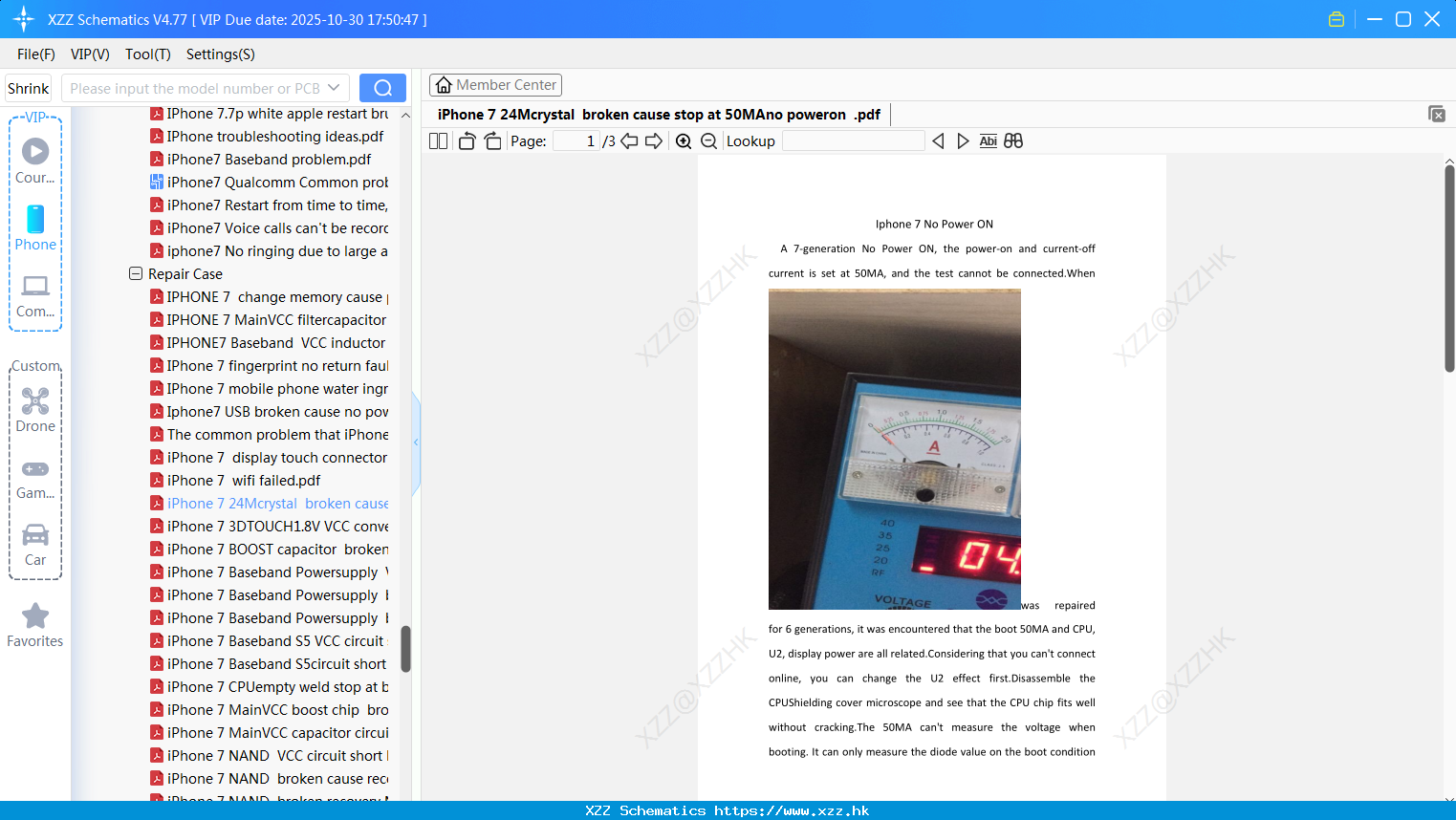
Task: Open The common problem that iPhone
Action: coord(269,435)
